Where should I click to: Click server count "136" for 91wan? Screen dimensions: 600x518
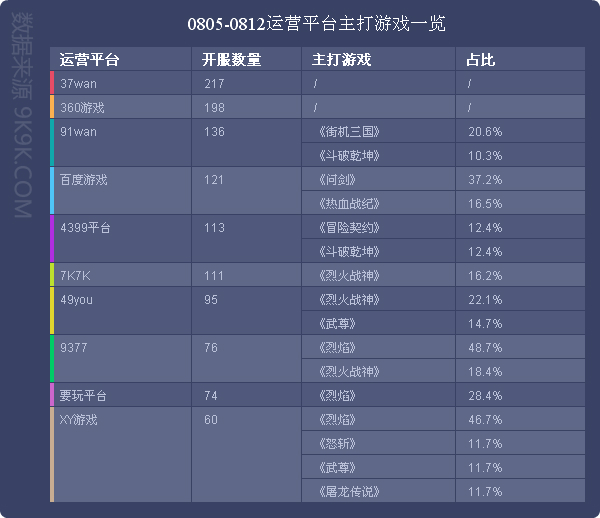pos(214,132)
